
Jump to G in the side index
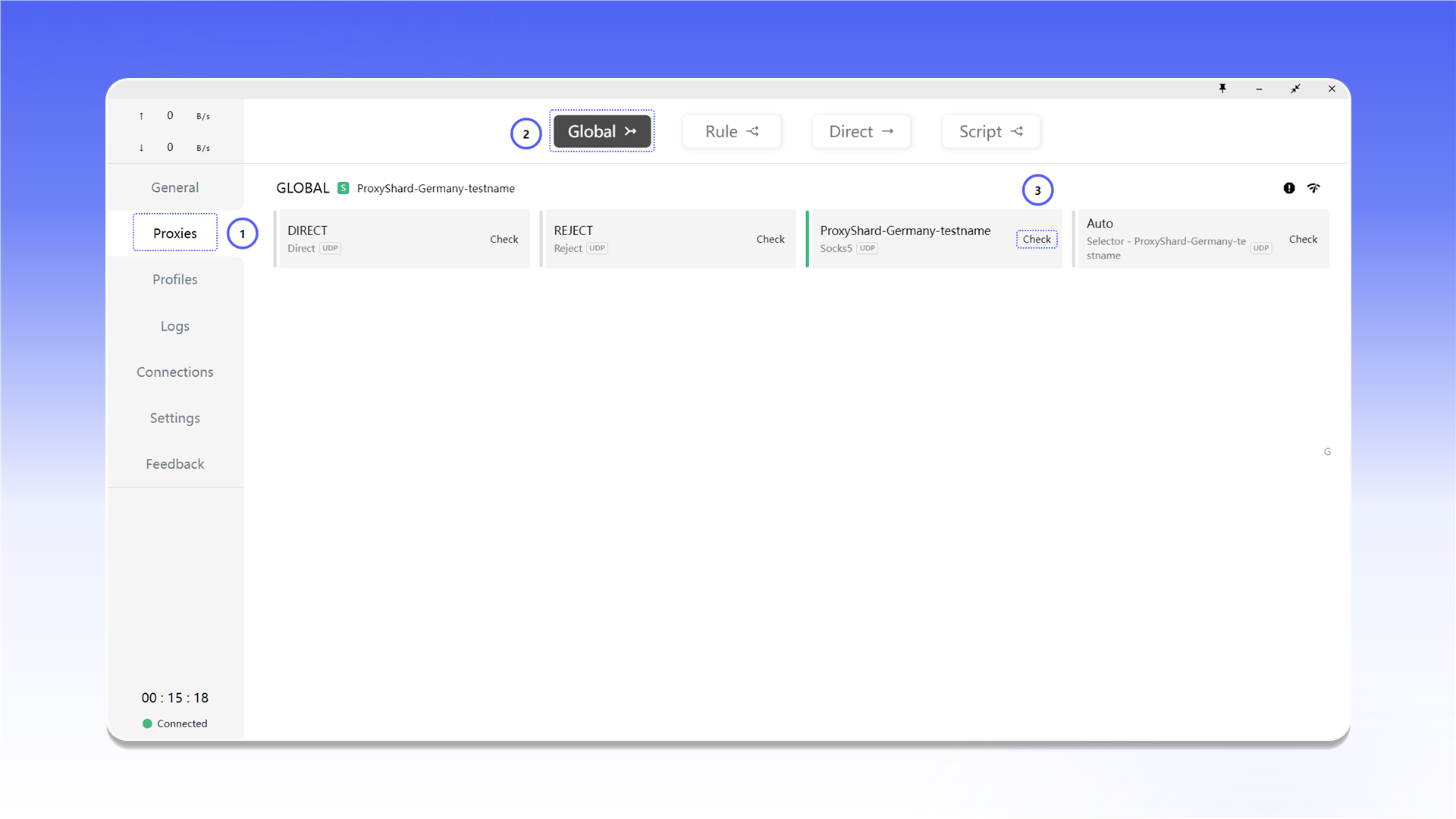click(x=1327, y=451)
